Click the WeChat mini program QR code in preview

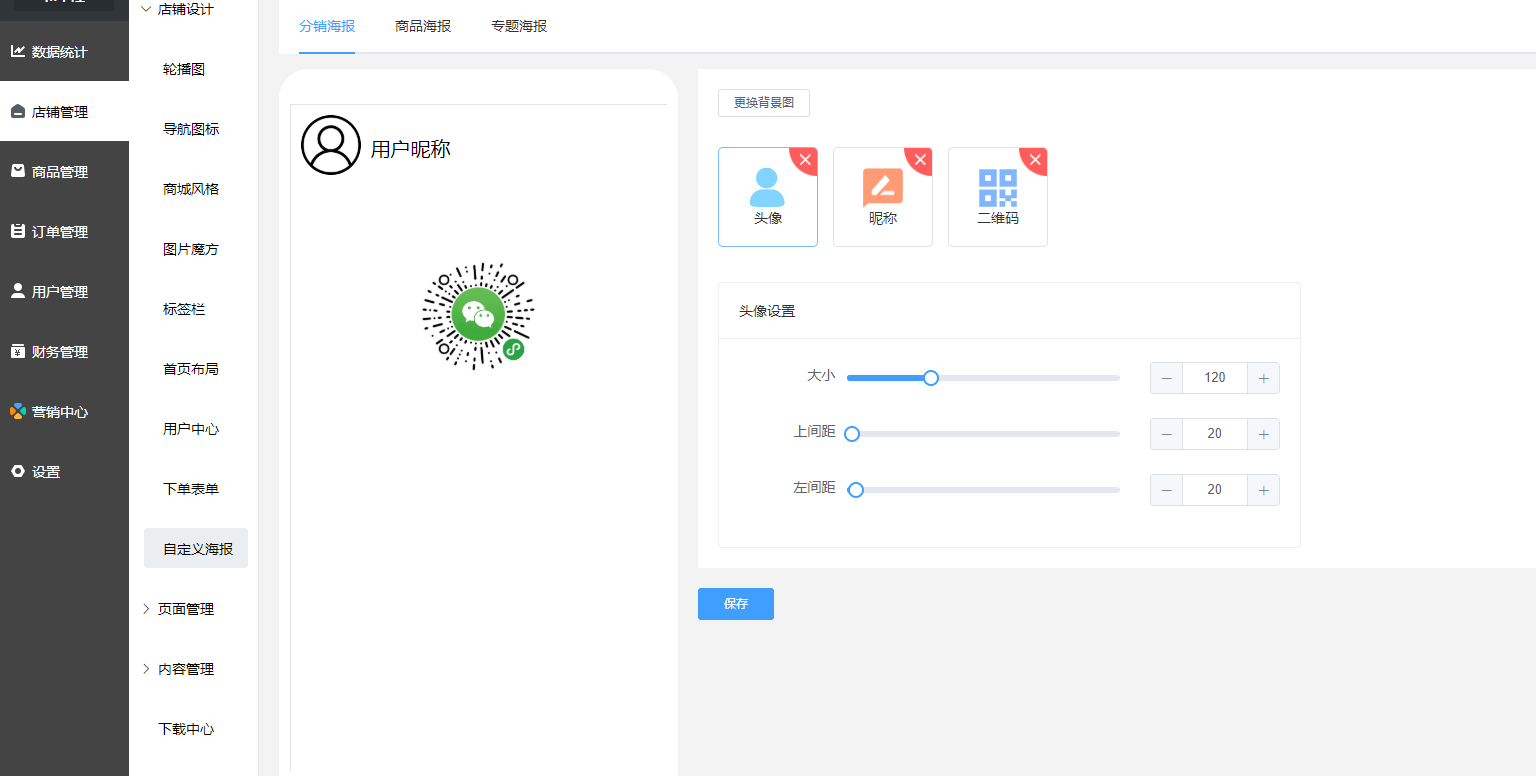tap(479, 314)
